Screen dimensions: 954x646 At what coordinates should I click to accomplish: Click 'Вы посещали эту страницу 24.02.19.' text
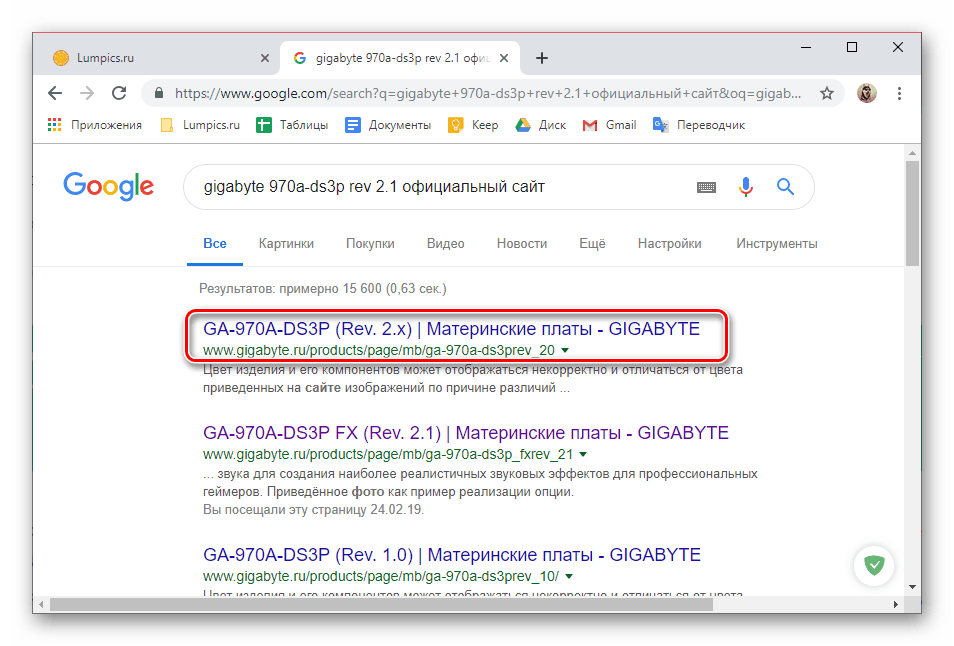point(313,510)
